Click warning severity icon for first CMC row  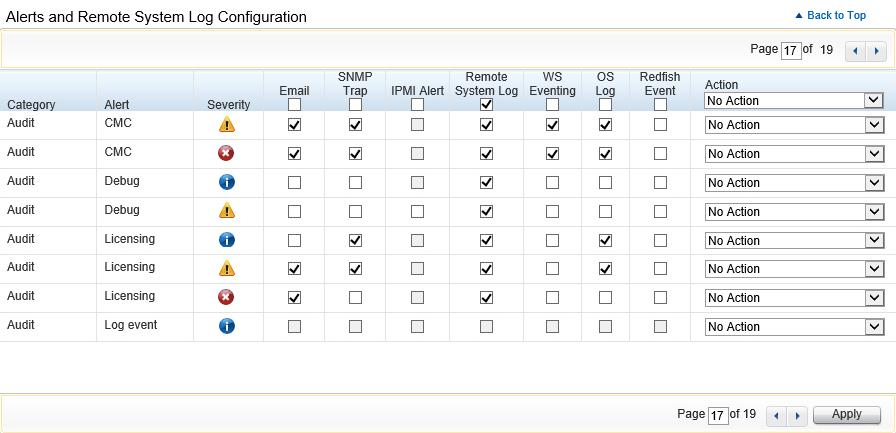(x=227, y=125)
